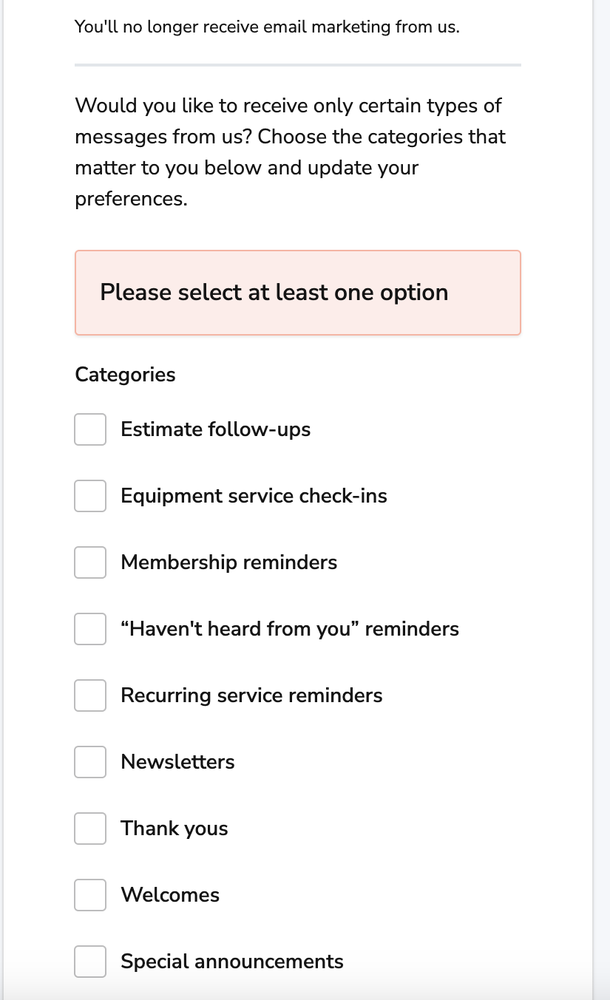
Task: Toggle the Recurring service reminders checkbox
Action: coord(90,695)
